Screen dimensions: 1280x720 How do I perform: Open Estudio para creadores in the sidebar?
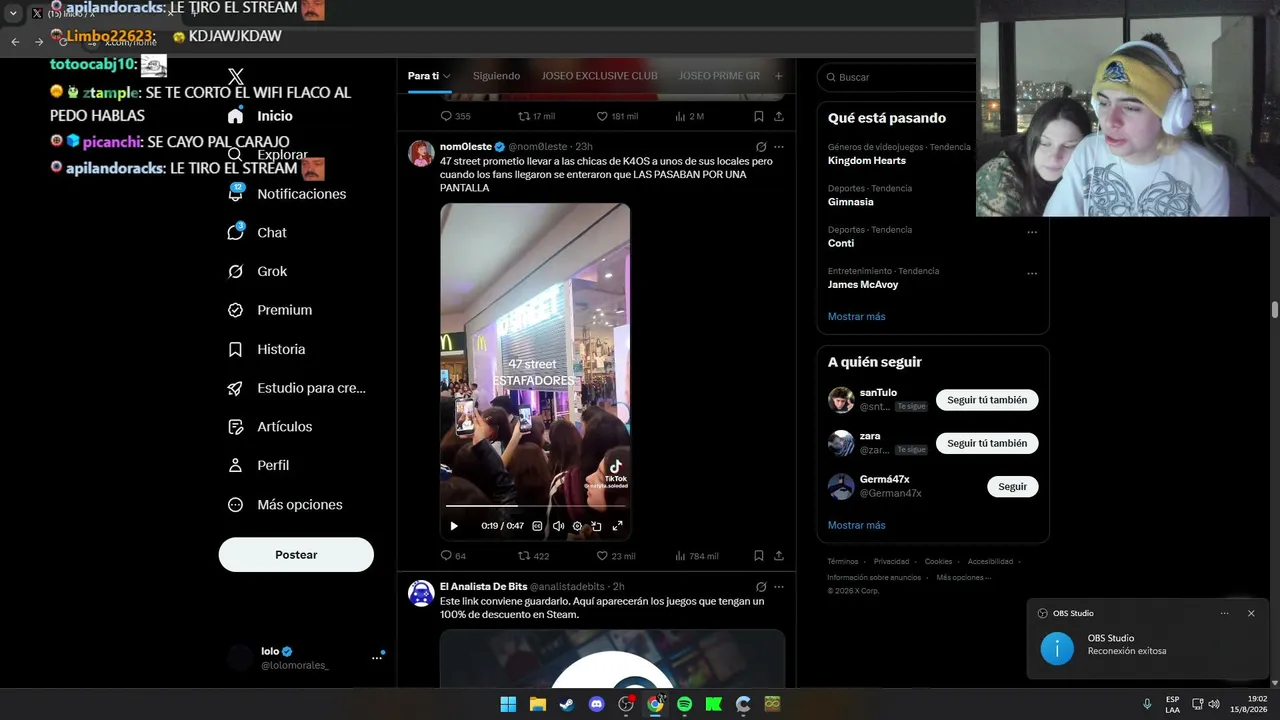tap(297, 388)
